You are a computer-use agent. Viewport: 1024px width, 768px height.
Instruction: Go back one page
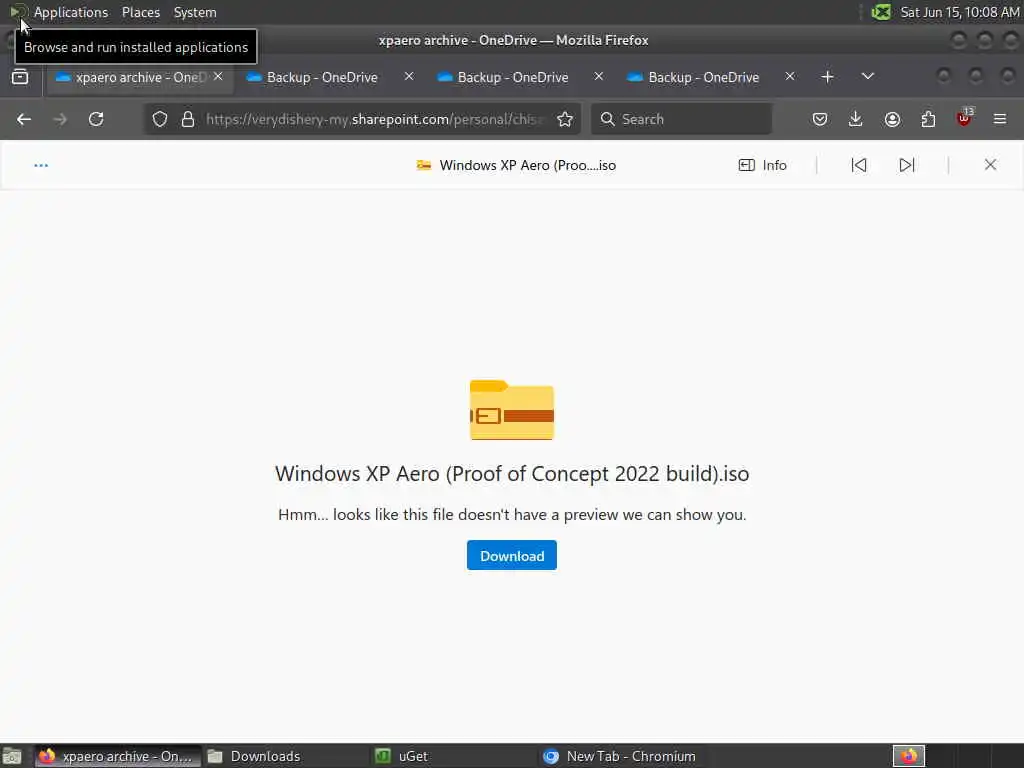(24, 119)
